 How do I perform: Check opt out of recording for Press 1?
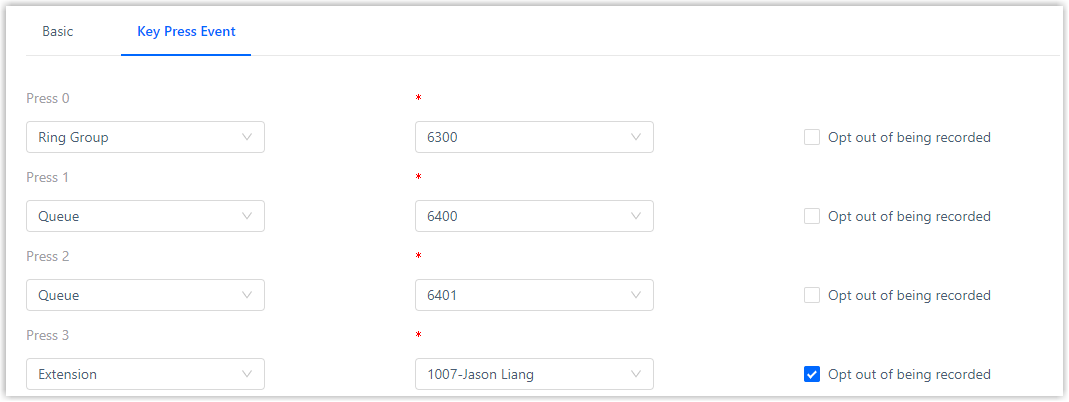[x=812, y=216]
